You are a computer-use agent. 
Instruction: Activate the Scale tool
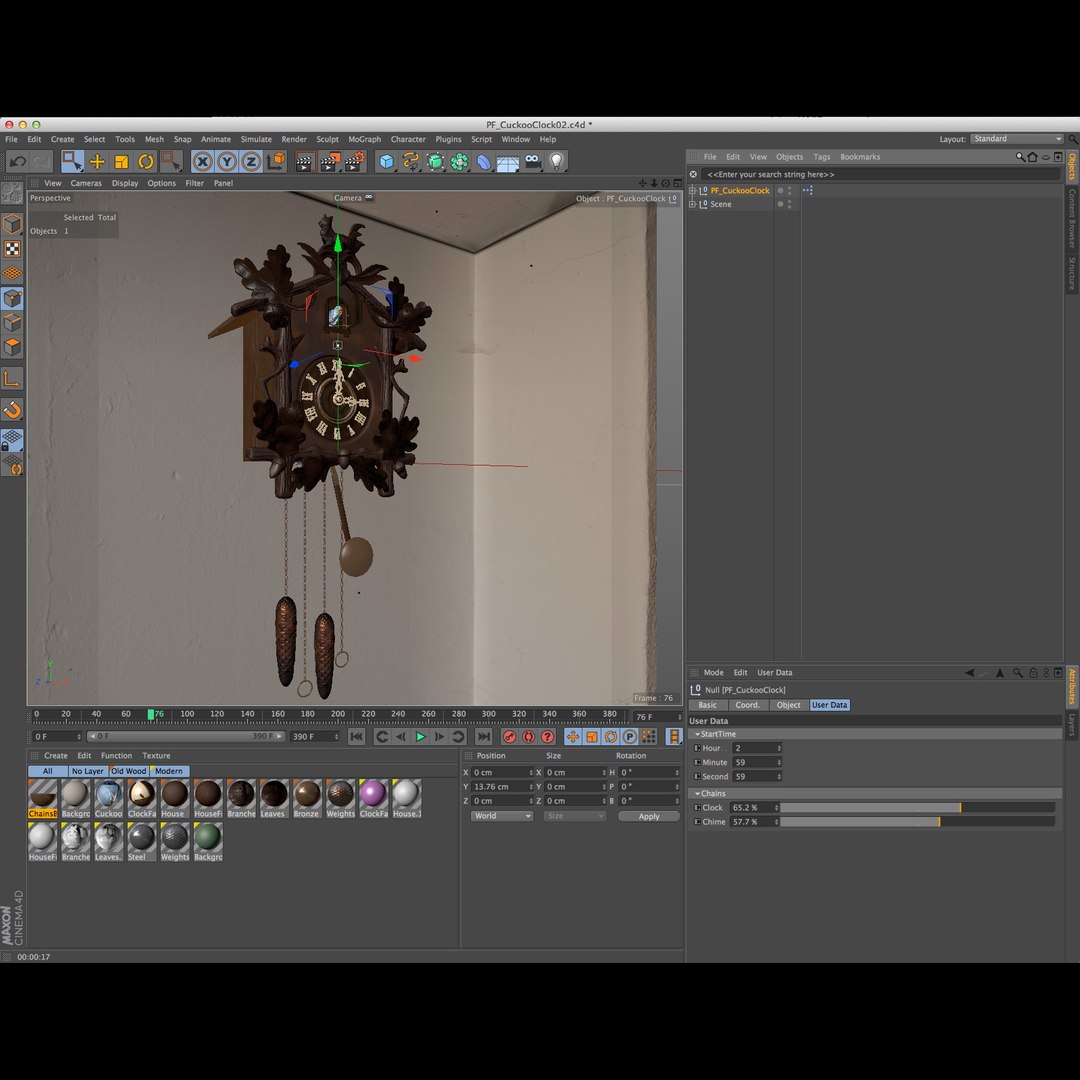coord(121,162)
